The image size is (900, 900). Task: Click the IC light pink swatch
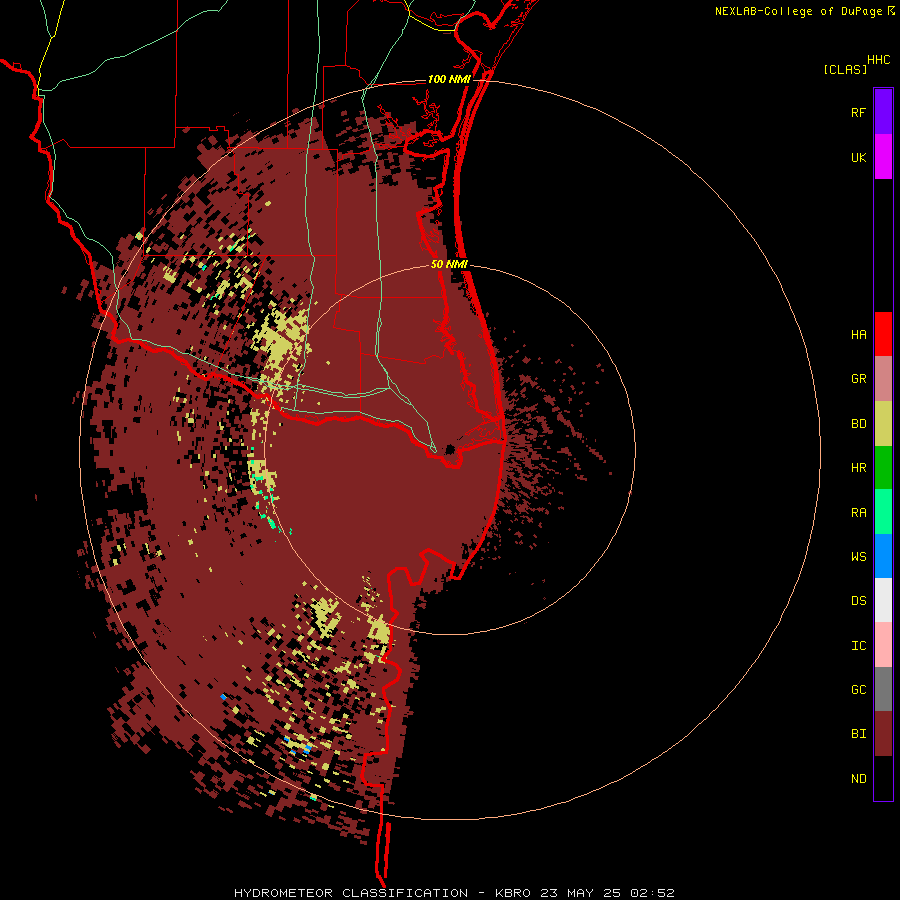pyautogui.click(x=883, y=645)
